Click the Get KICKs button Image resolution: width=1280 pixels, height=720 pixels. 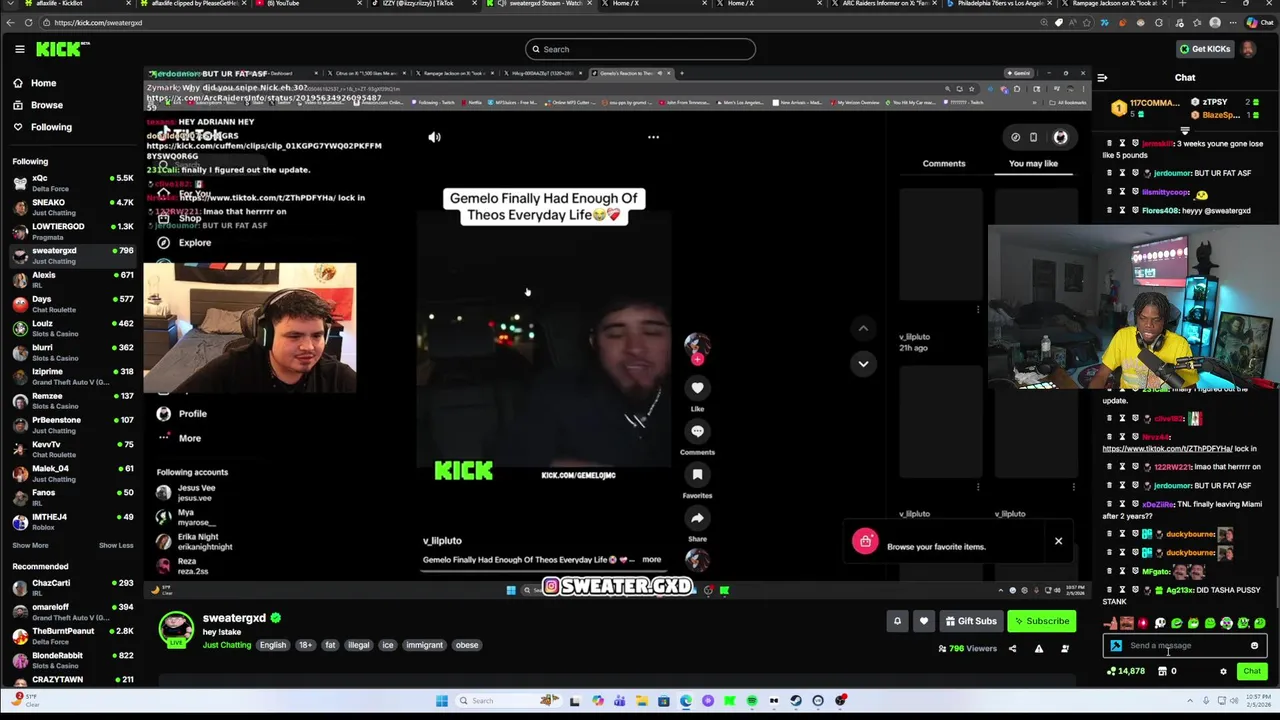click(1204, 49)
